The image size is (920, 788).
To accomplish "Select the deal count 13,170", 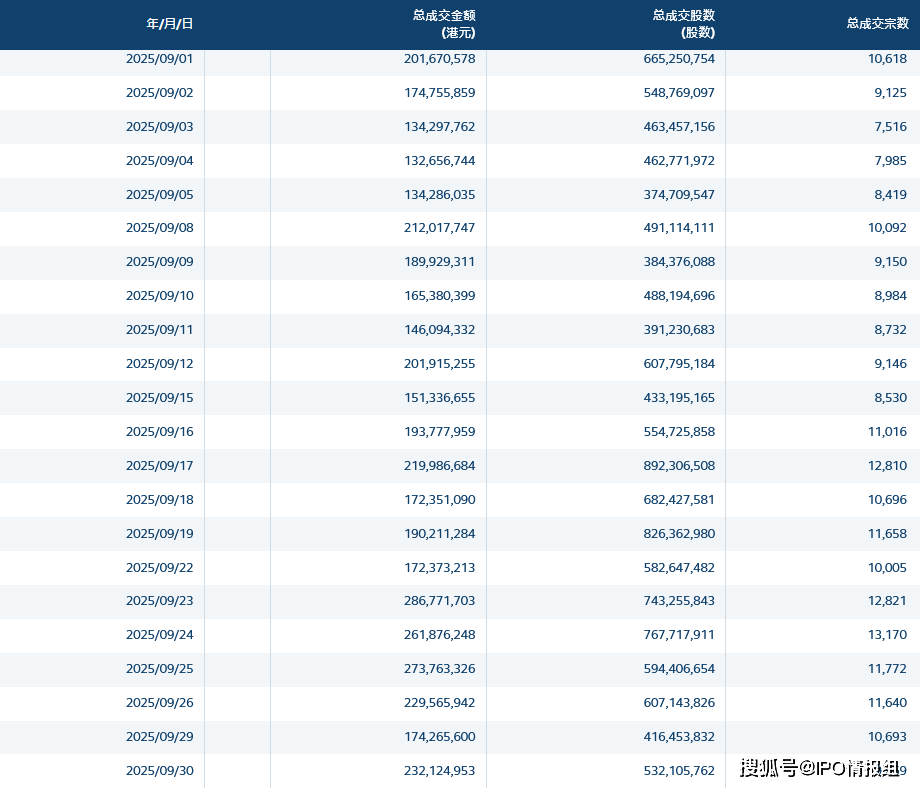I will [x=887, y=636].
